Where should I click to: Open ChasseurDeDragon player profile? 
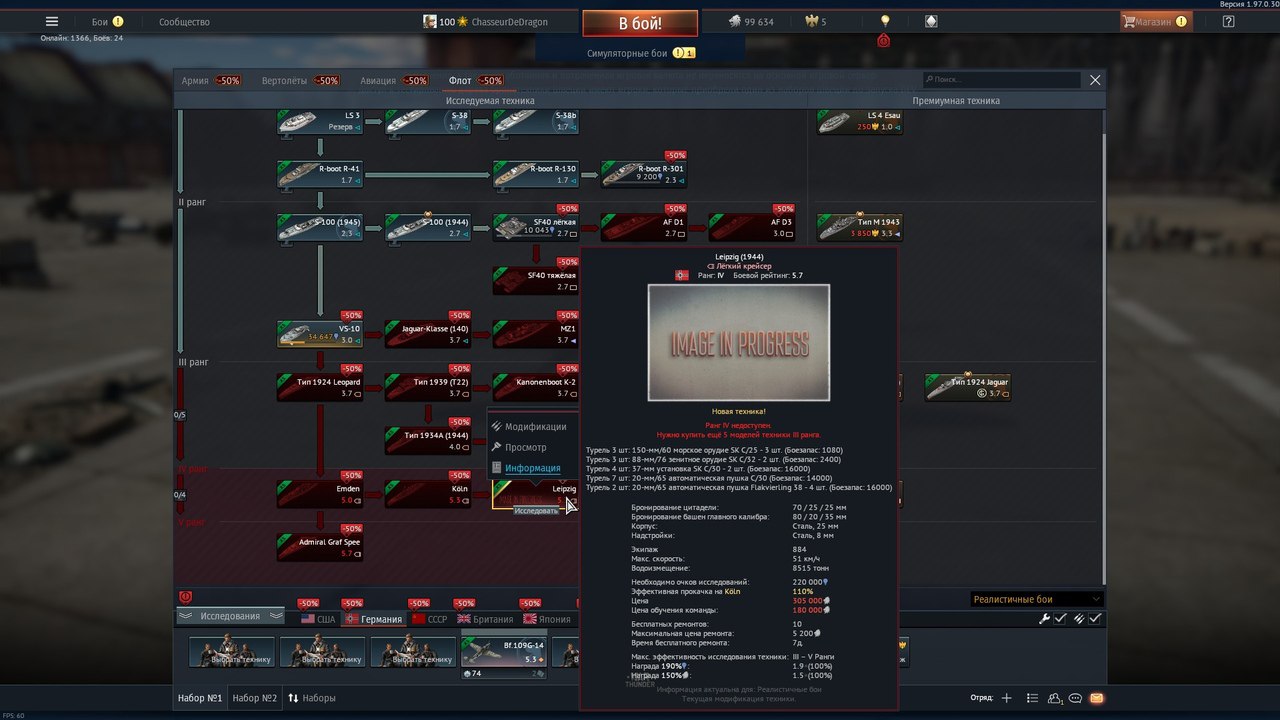click(x=498, y=22)
